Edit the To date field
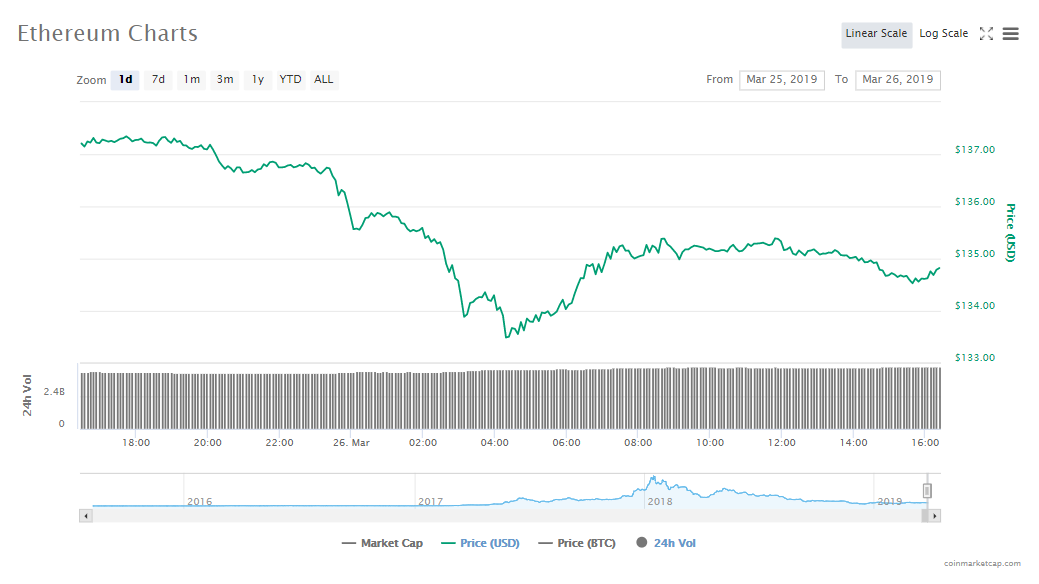 tap(897, 80)
